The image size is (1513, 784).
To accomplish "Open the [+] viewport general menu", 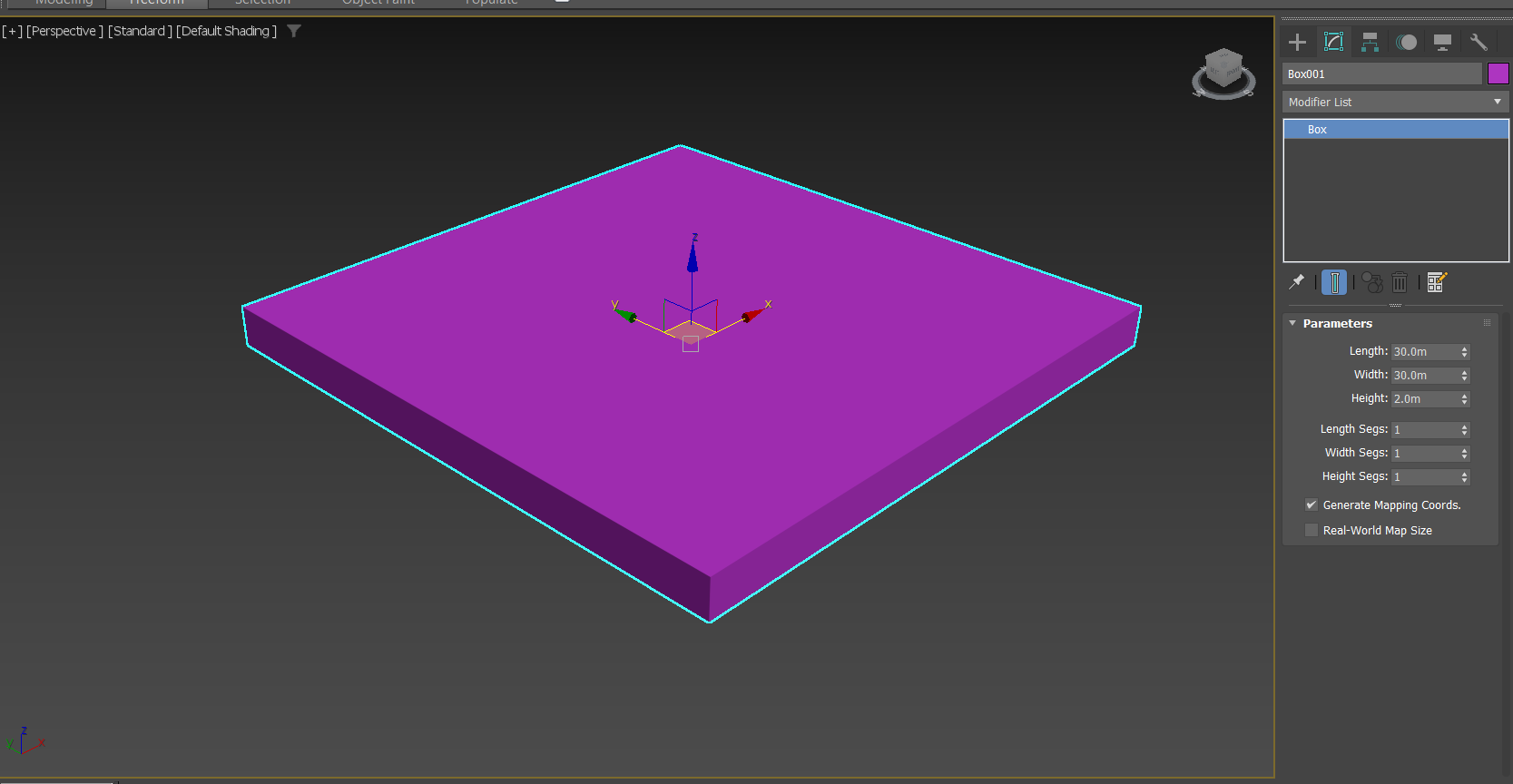I will click(12, 31).
